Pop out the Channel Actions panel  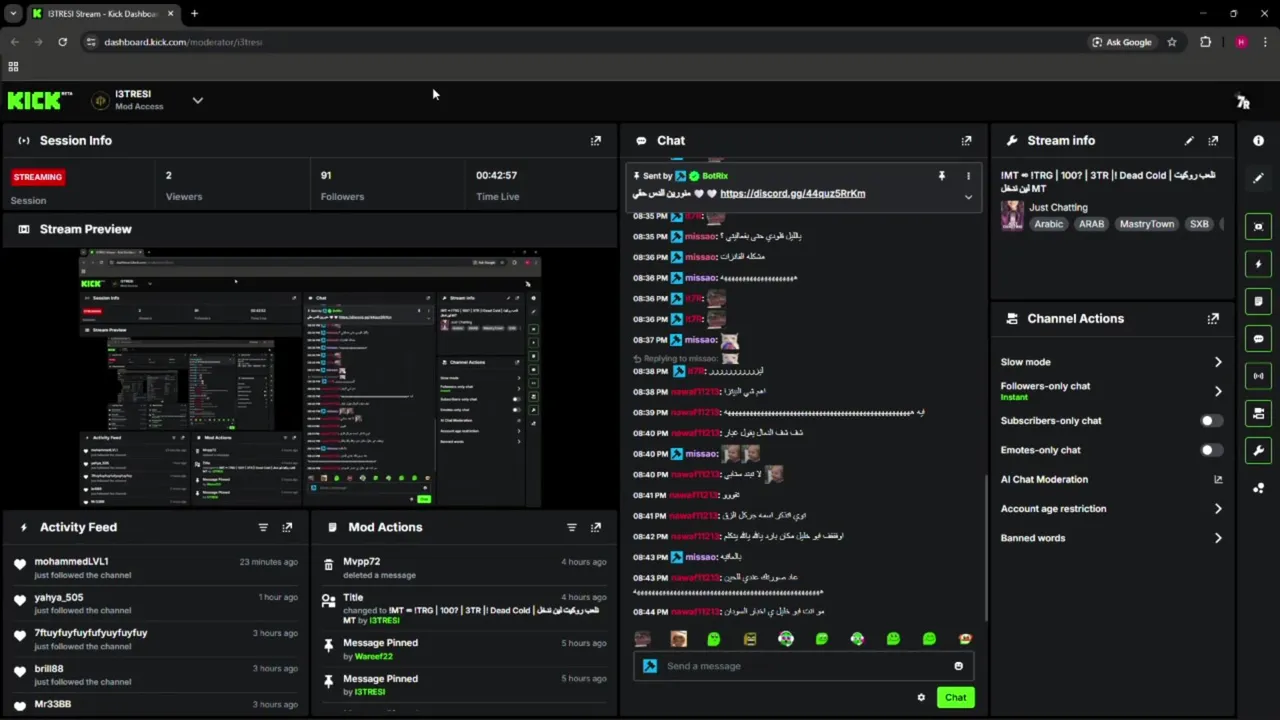(1213, 319)
